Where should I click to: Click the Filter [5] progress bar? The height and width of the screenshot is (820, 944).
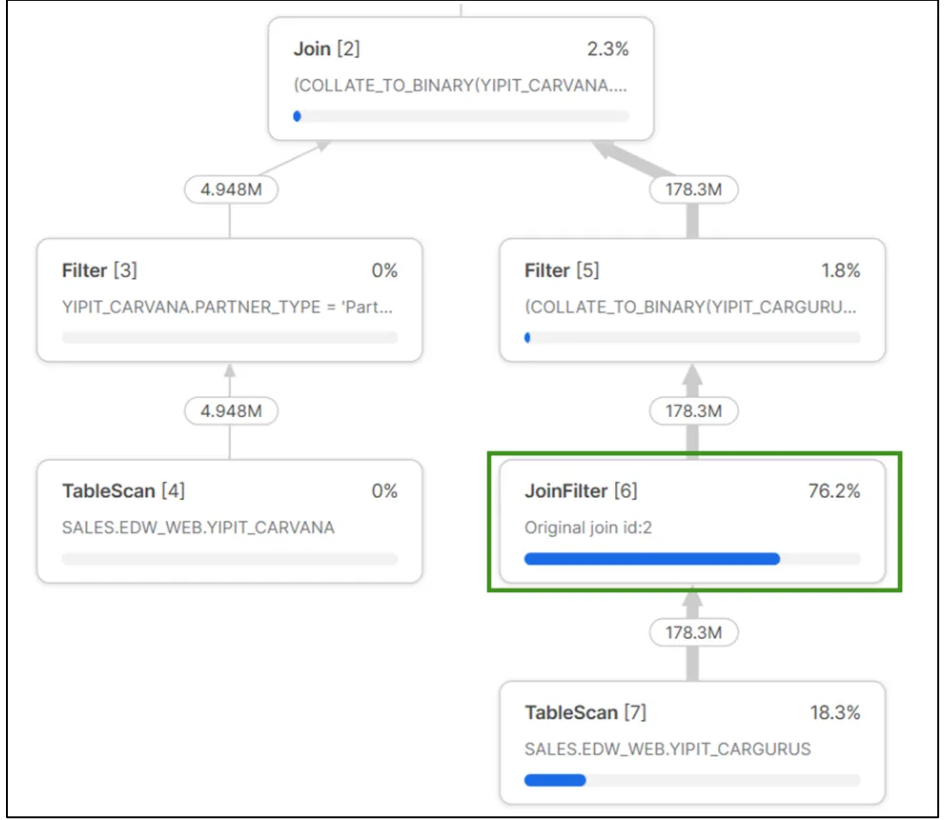691,338
